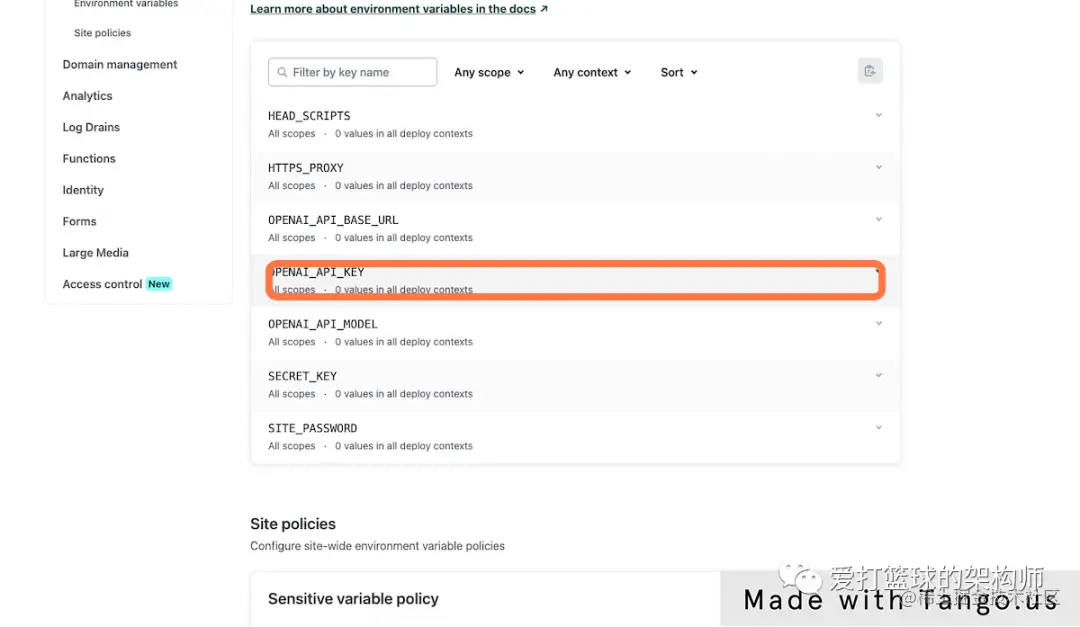The image size is (1080, 627).
Task: Expand the SECRET_KEY variable chevron
Action: (x=878, y=376)
